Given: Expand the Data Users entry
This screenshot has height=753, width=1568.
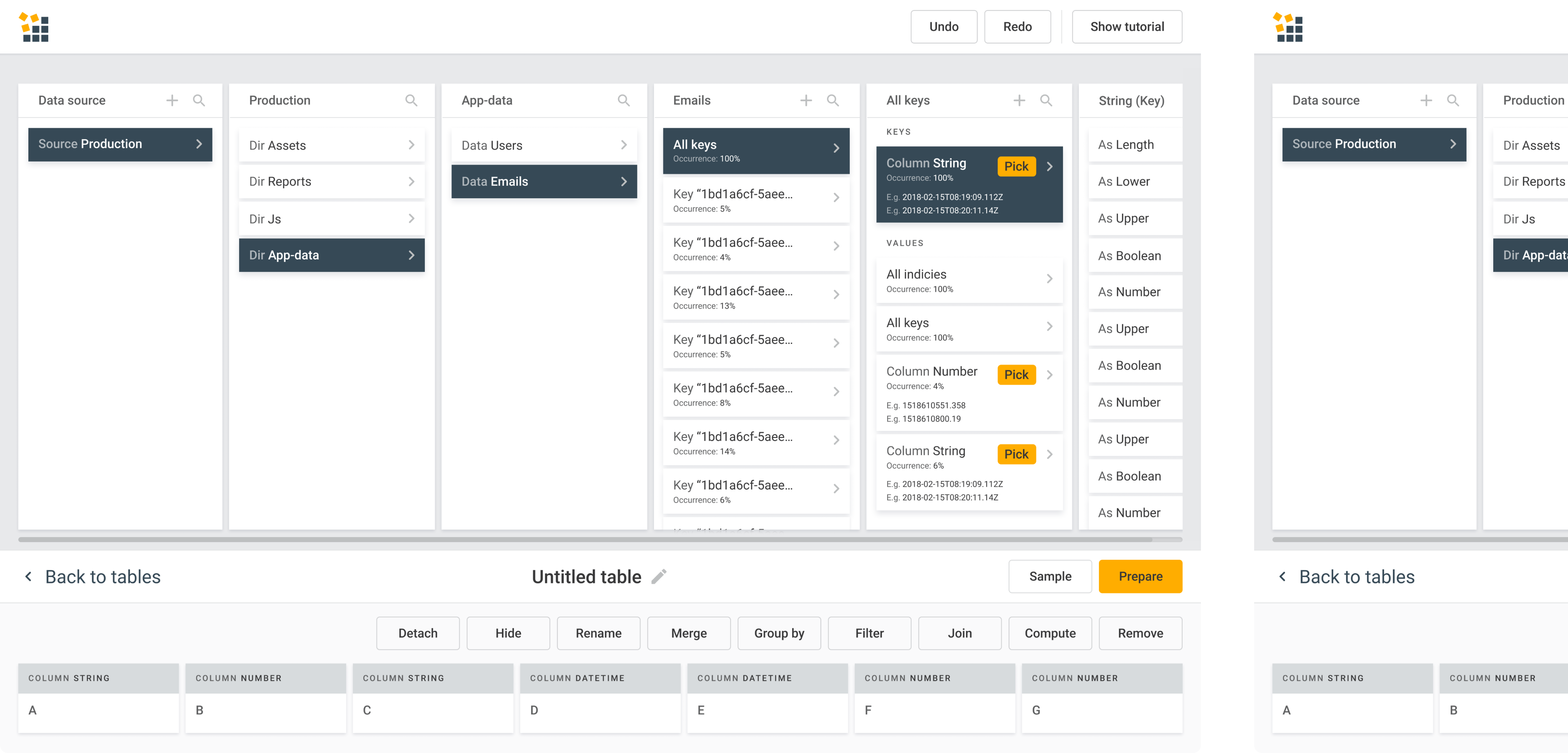Looking at the screenshot, I should [544, 145].
